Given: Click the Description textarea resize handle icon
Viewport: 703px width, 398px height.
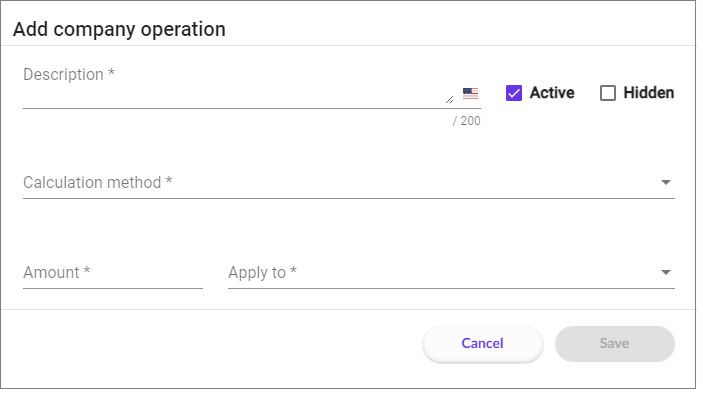Looking at the screenshot, I should pyautogui.click(x=449, y=100).
